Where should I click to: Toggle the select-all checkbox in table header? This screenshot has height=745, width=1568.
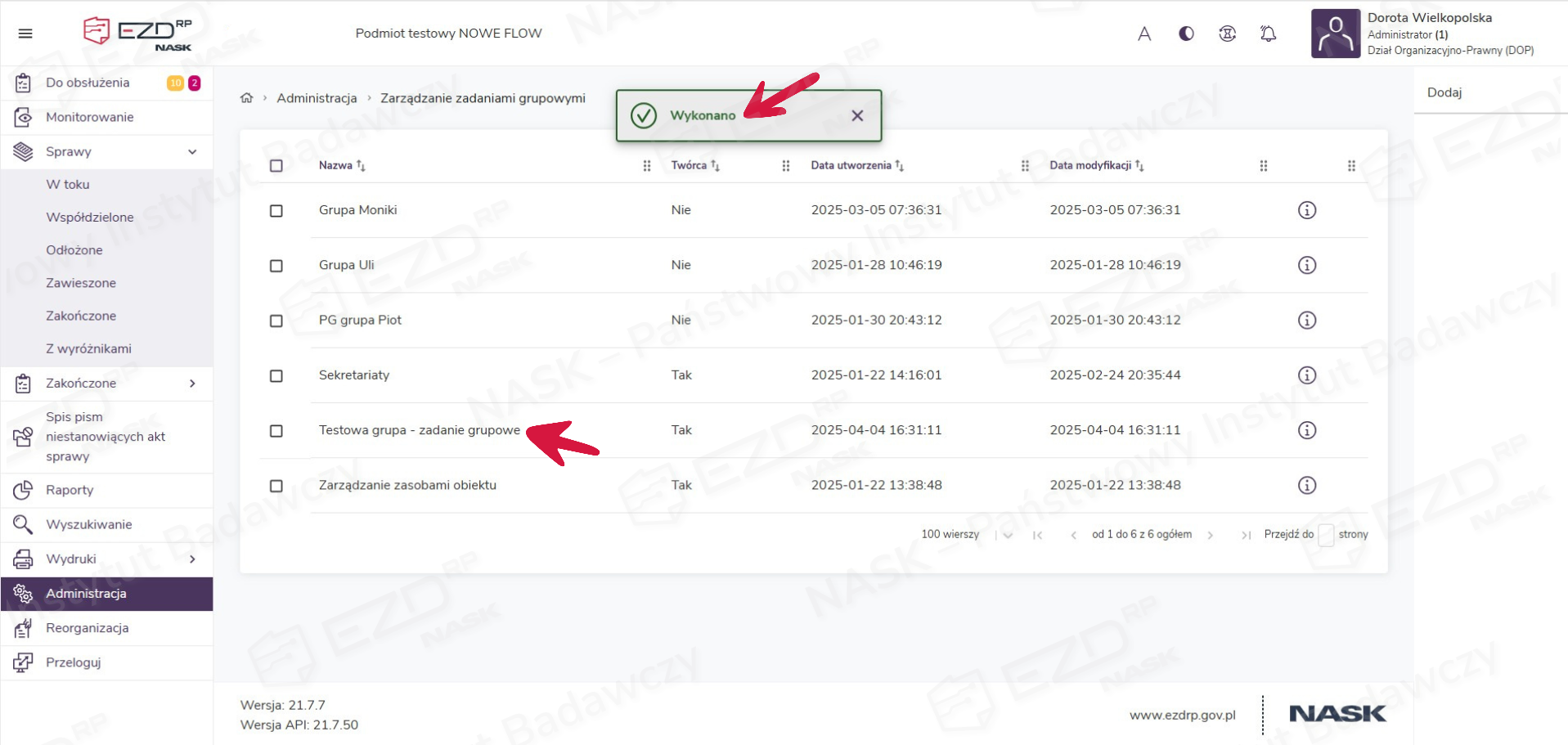tap(276, 166)
